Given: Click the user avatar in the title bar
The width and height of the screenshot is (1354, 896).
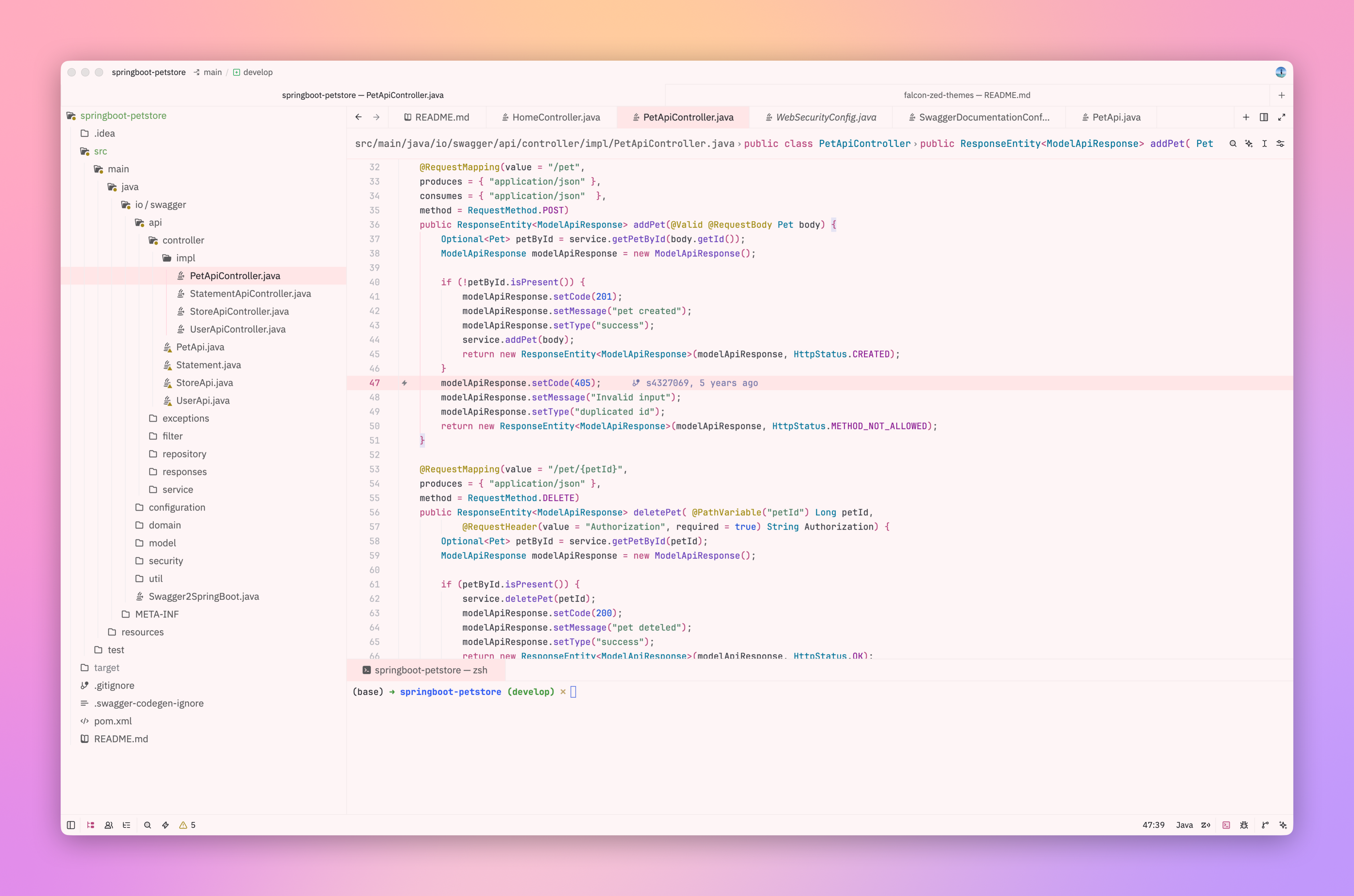Looking at the screenshot, I should [x=1280, y=72].
